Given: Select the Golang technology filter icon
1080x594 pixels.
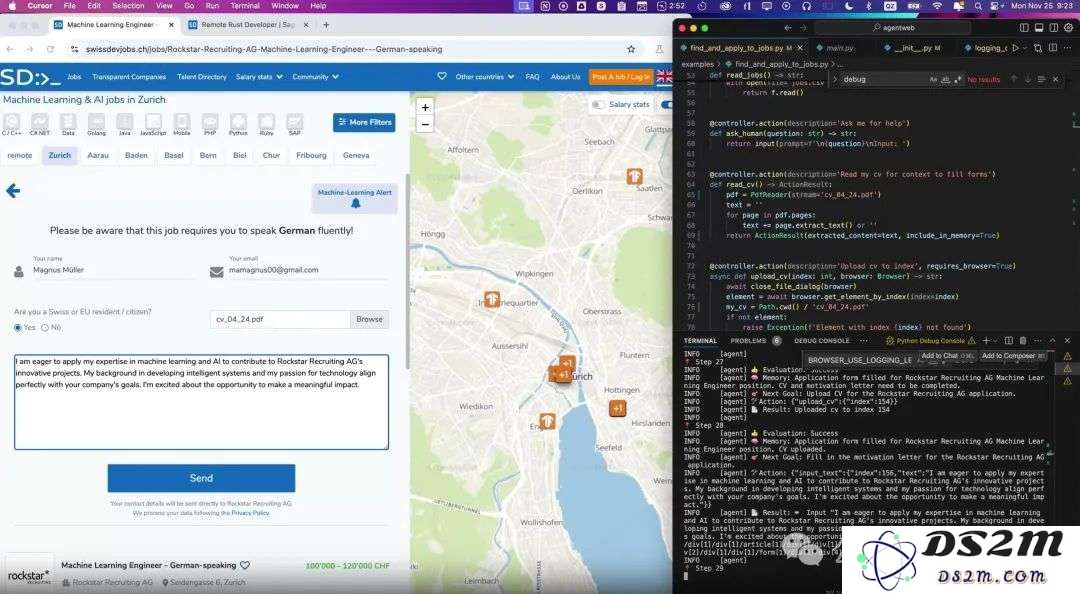Looking at the screenshot, I should 96,124.
